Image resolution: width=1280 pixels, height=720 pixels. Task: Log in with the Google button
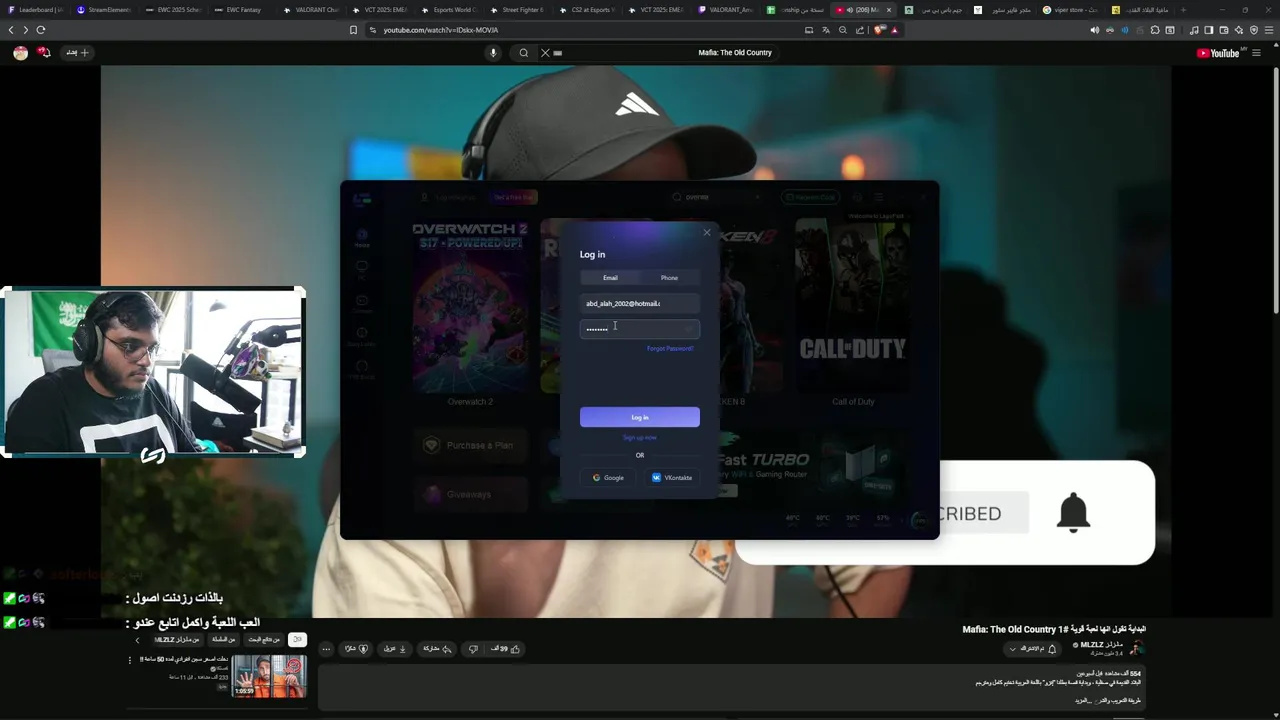(x=608, y=478)
